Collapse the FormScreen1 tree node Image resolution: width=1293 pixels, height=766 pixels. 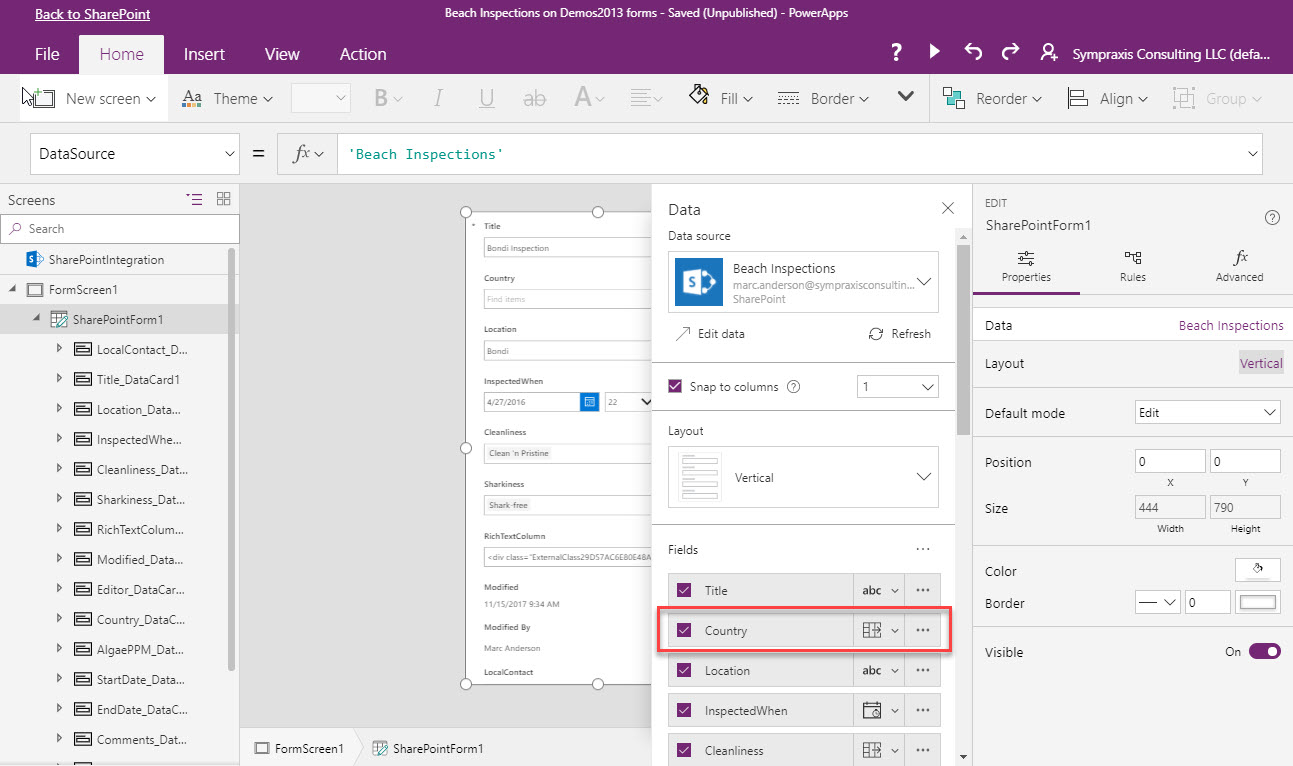pos(13,290)
